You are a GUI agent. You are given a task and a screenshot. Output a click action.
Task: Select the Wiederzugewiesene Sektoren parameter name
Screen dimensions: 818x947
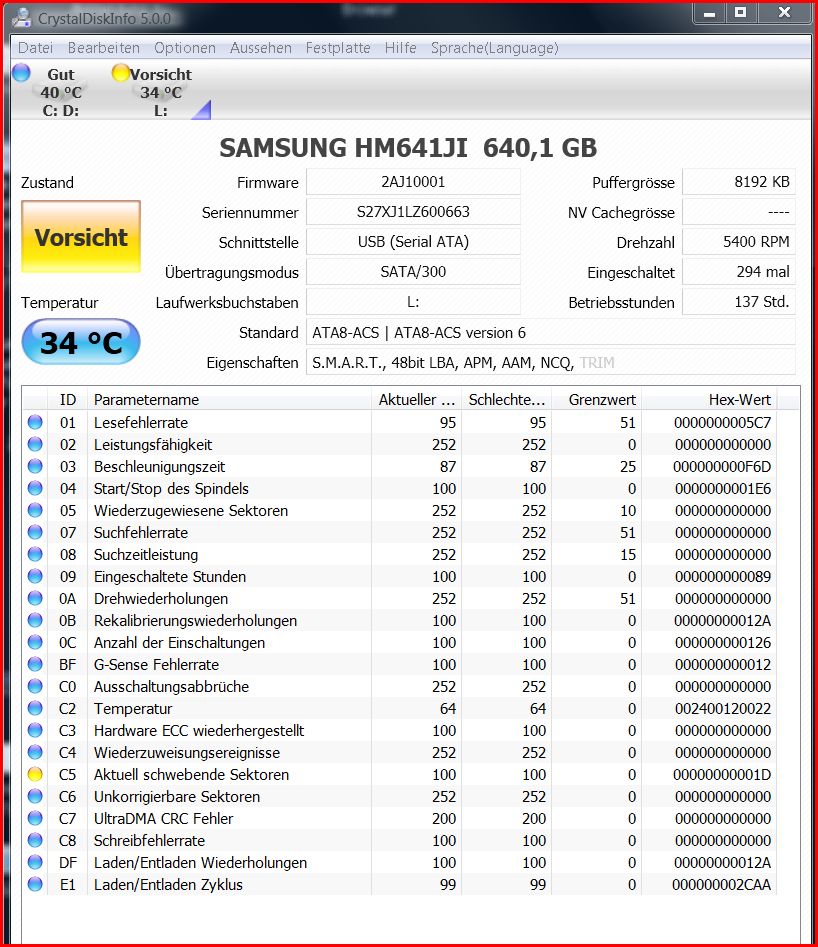coord(191,511)
